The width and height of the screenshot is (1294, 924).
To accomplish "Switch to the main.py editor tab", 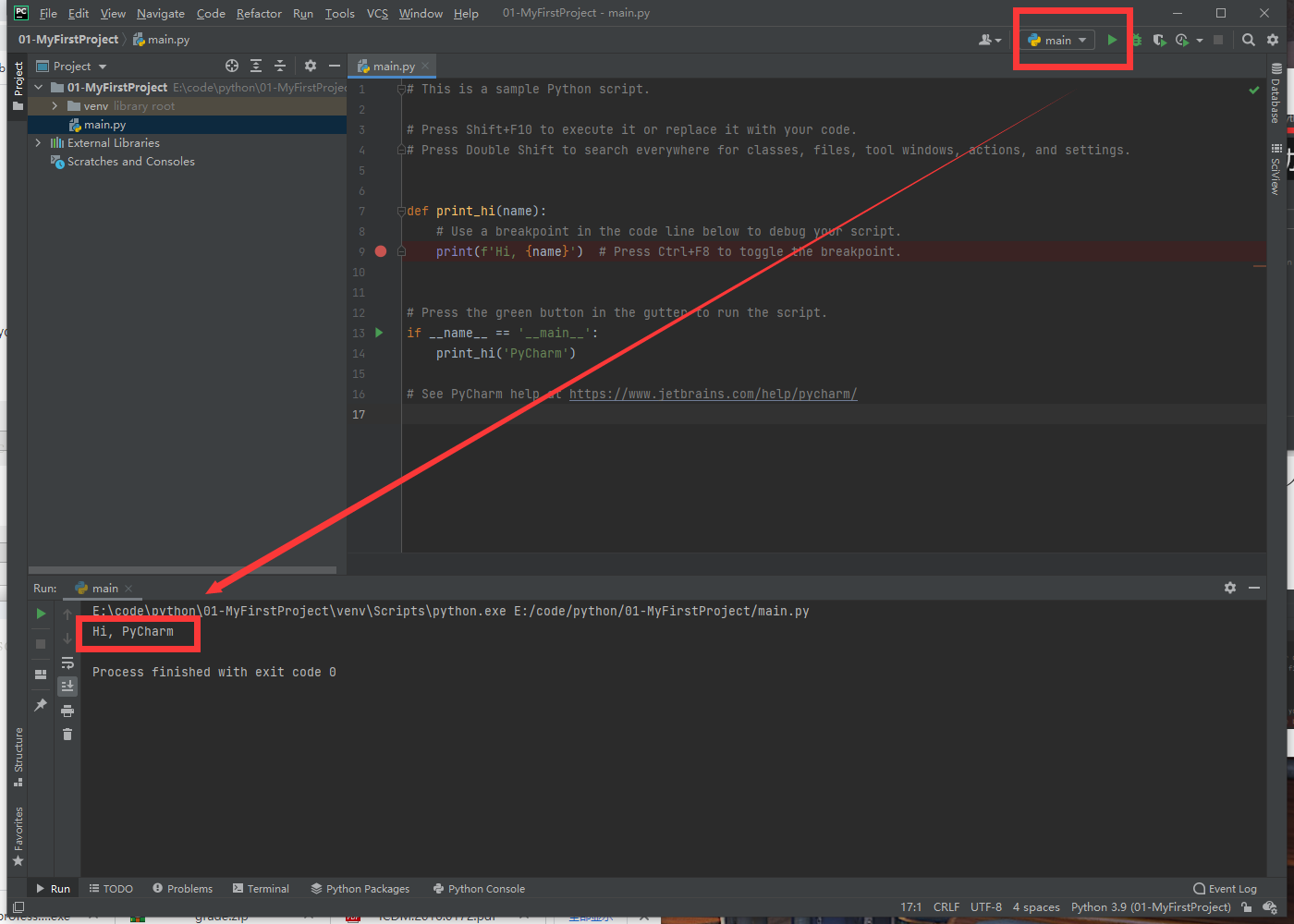I will click(x=393, y=67).
